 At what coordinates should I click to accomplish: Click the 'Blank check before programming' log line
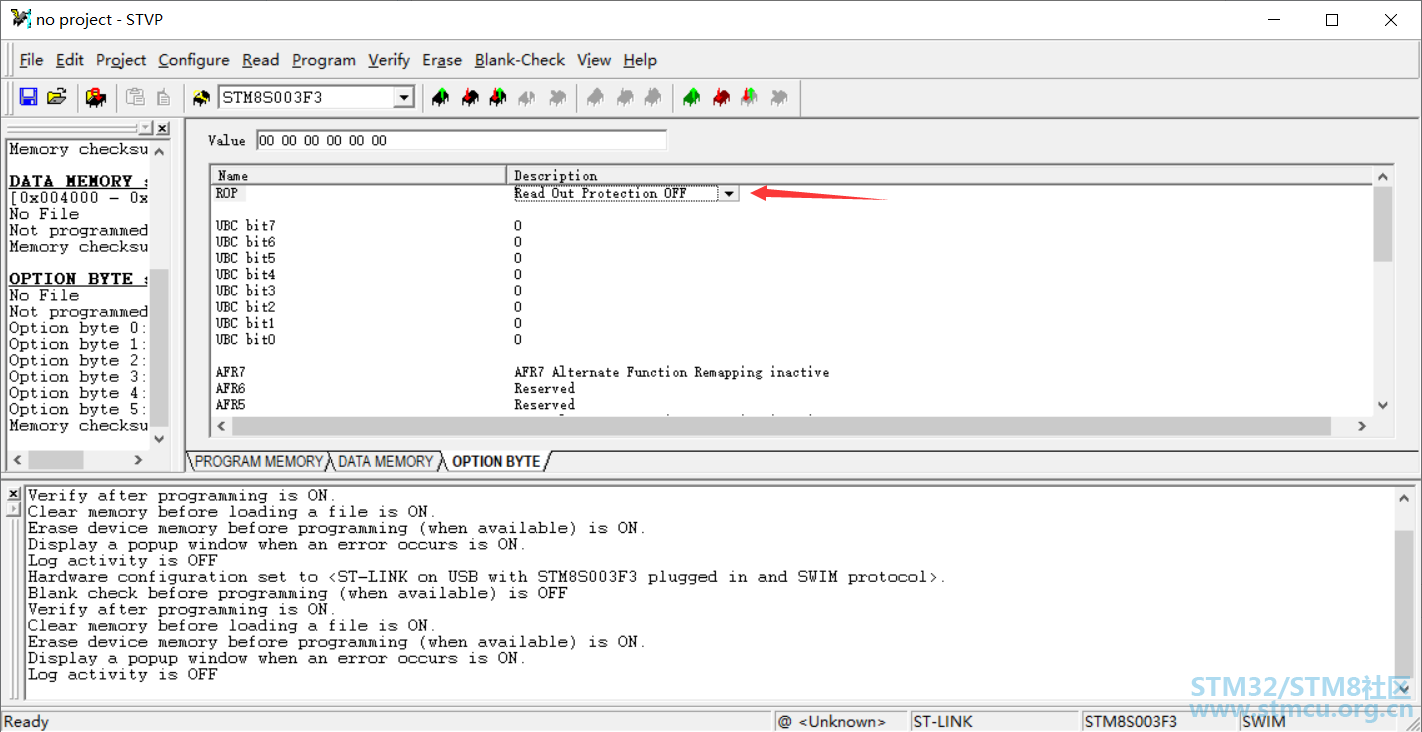(x=297, y=593)
